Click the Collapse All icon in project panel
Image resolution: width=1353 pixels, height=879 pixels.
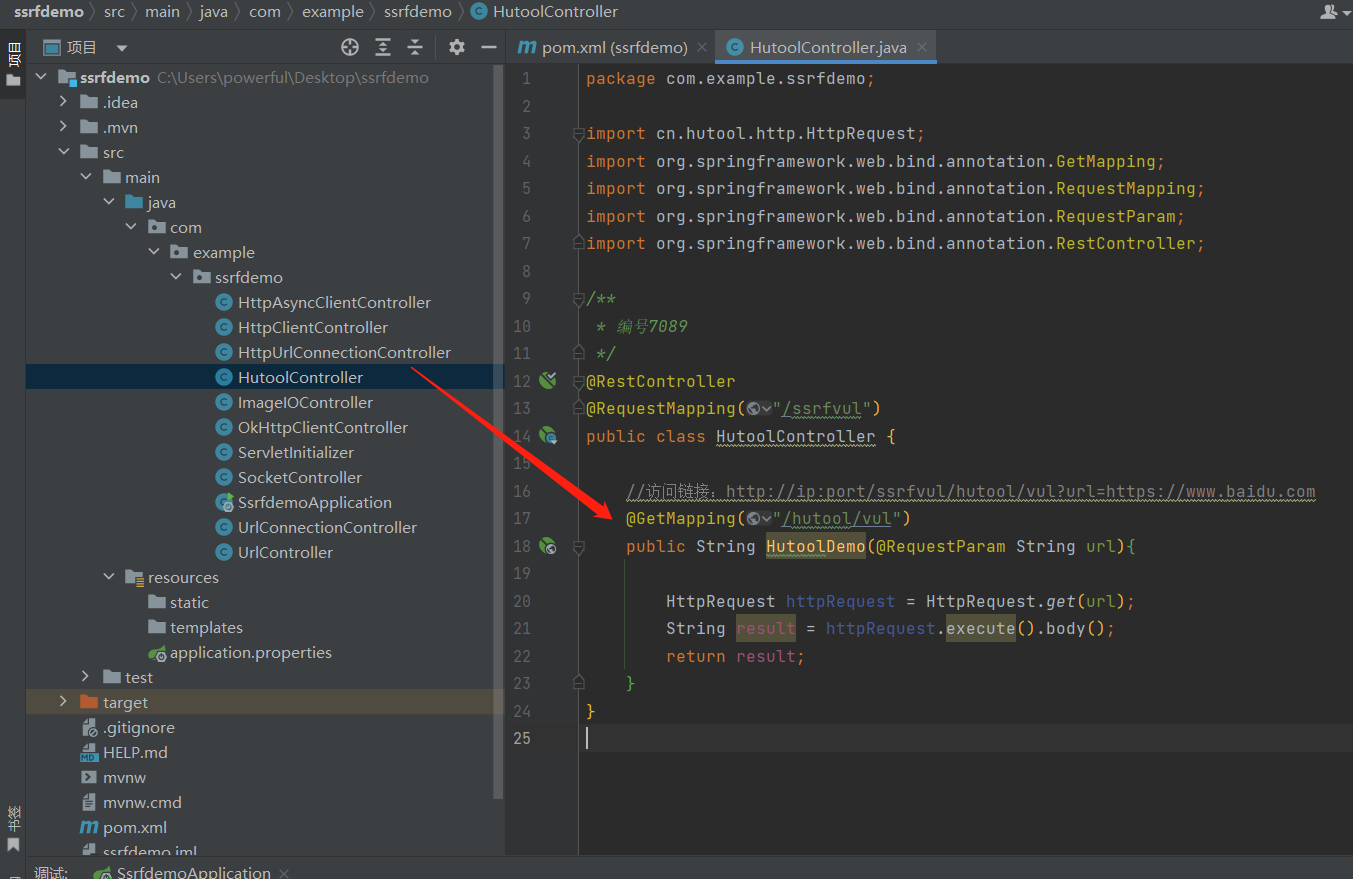(415, 47)
